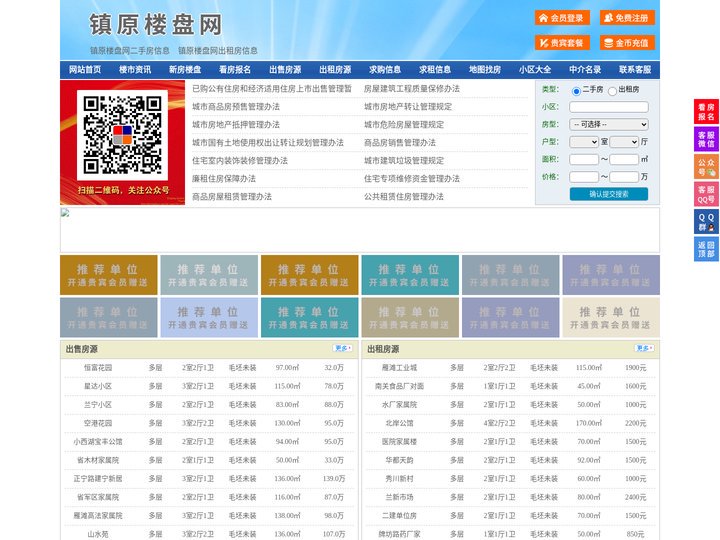Viewport: 720px width, 540px height.
Task: Open the 兰新市场 rental listing
Action: [399, 497]
